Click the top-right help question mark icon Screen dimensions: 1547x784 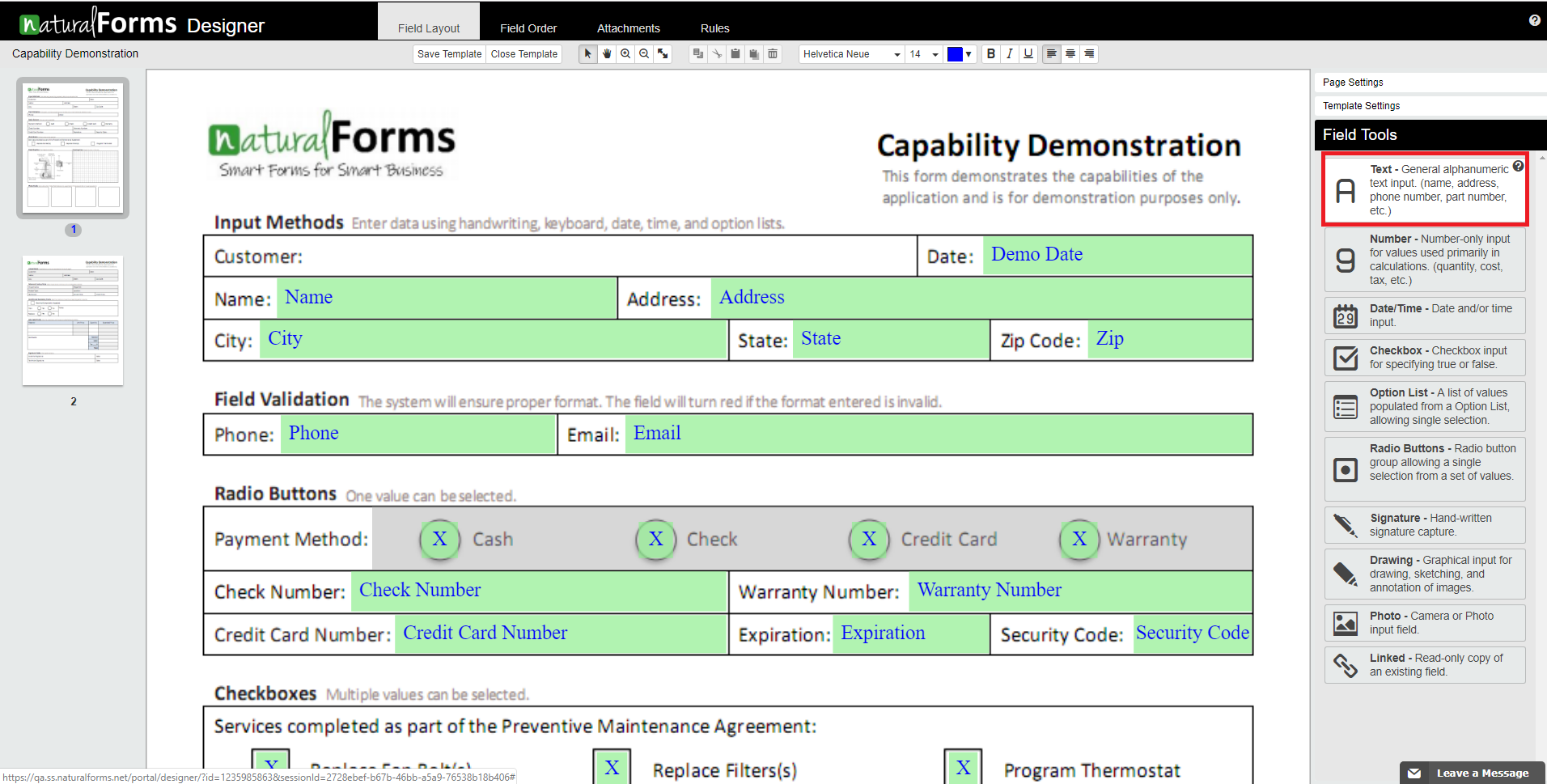[1535, 20]
